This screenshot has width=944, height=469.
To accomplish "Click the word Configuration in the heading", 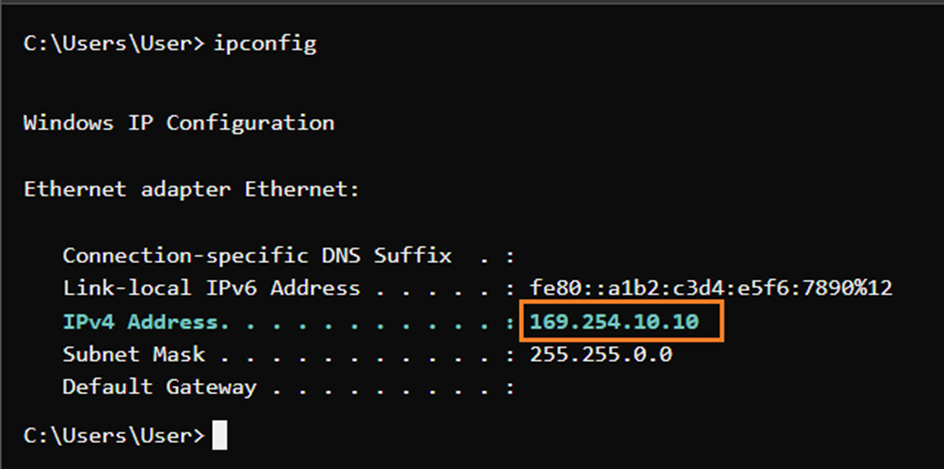I will [x=251, y=123].
